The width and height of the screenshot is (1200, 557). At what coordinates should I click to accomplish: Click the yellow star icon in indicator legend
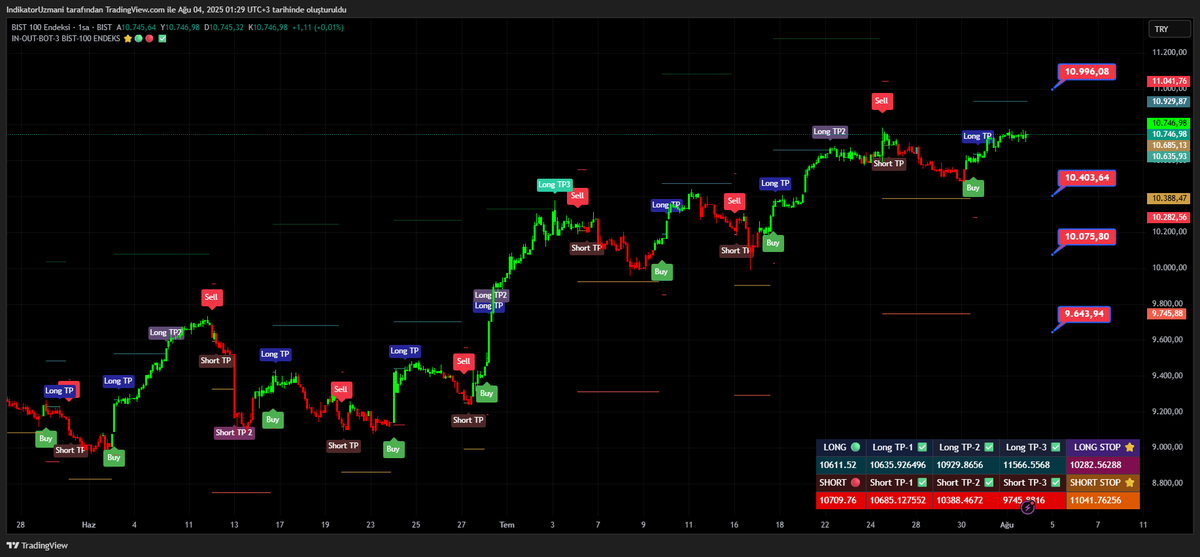[x=128, y=38]
